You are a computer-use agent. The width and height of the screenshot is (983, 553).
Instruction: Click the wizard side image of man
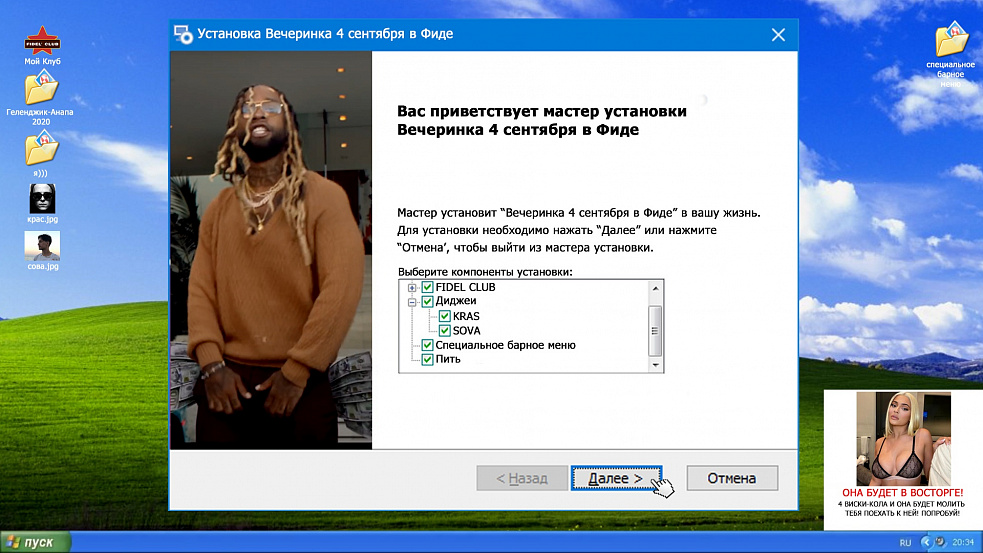click(x=271, y=250)
